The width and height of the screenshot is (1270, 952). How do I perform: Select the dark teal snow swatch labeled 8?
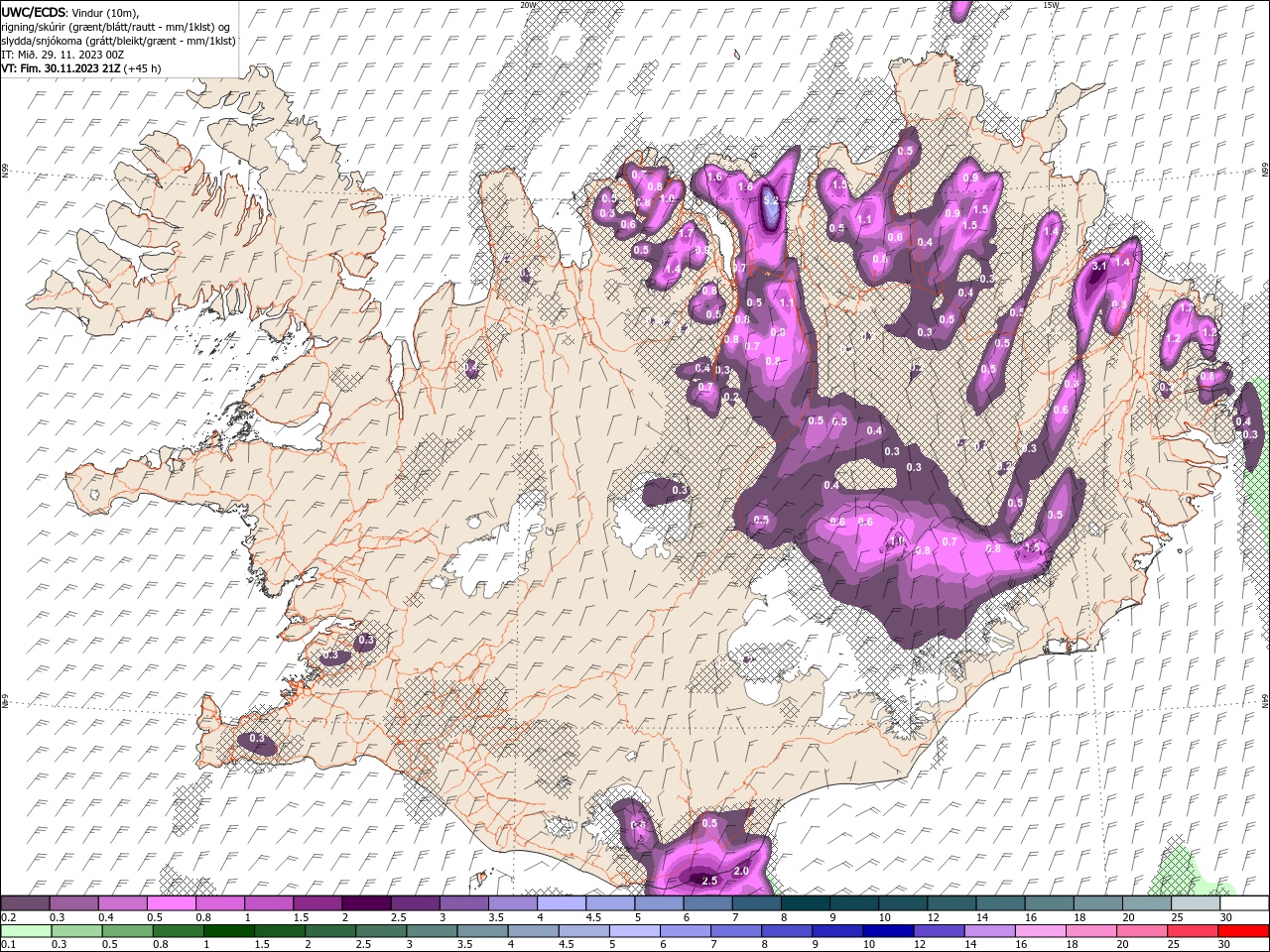click(806, 903)
